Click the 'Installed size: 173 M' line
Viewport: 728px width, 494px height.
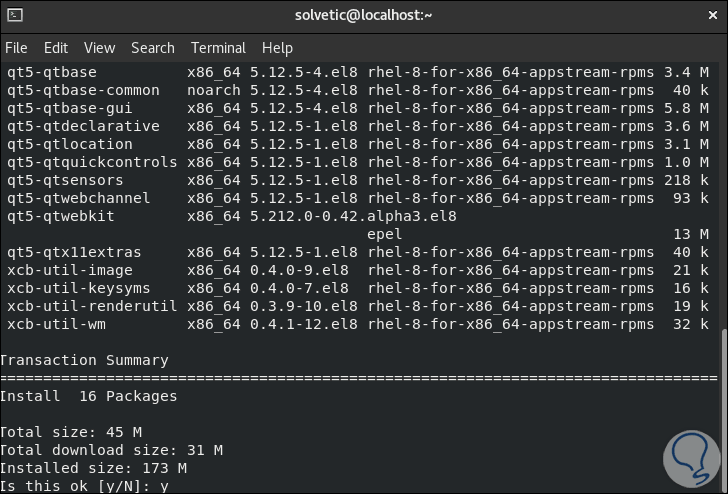tap(93, 468)
